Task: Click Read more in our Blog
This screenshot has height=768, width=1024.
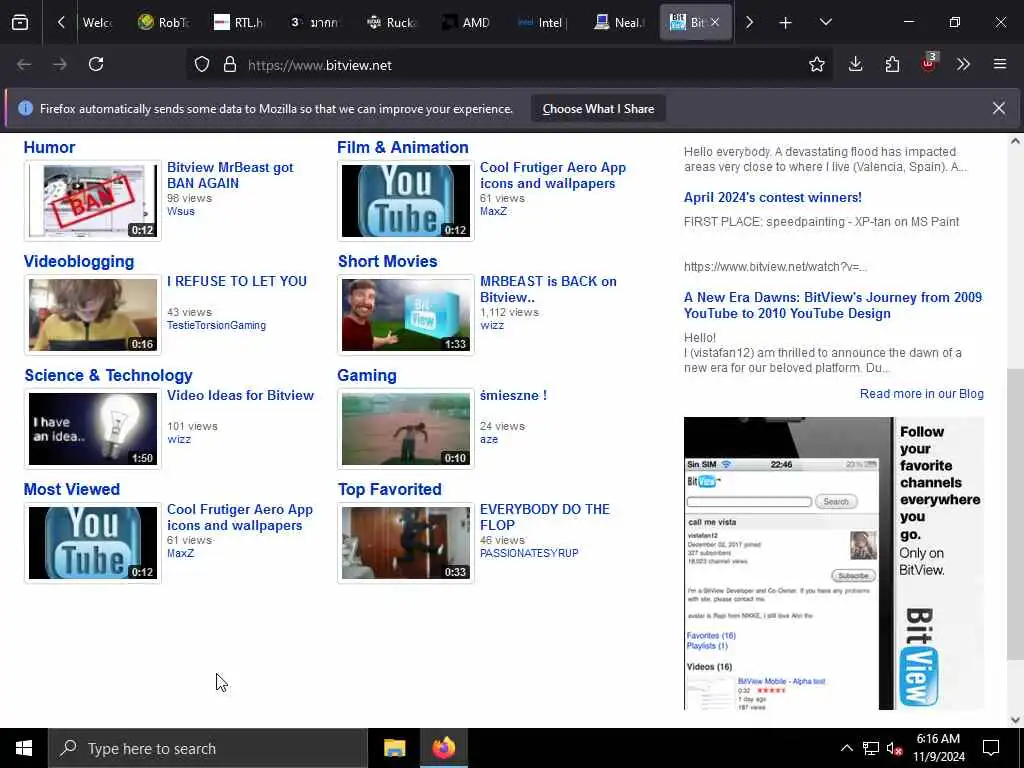Action: click(921, 394)
